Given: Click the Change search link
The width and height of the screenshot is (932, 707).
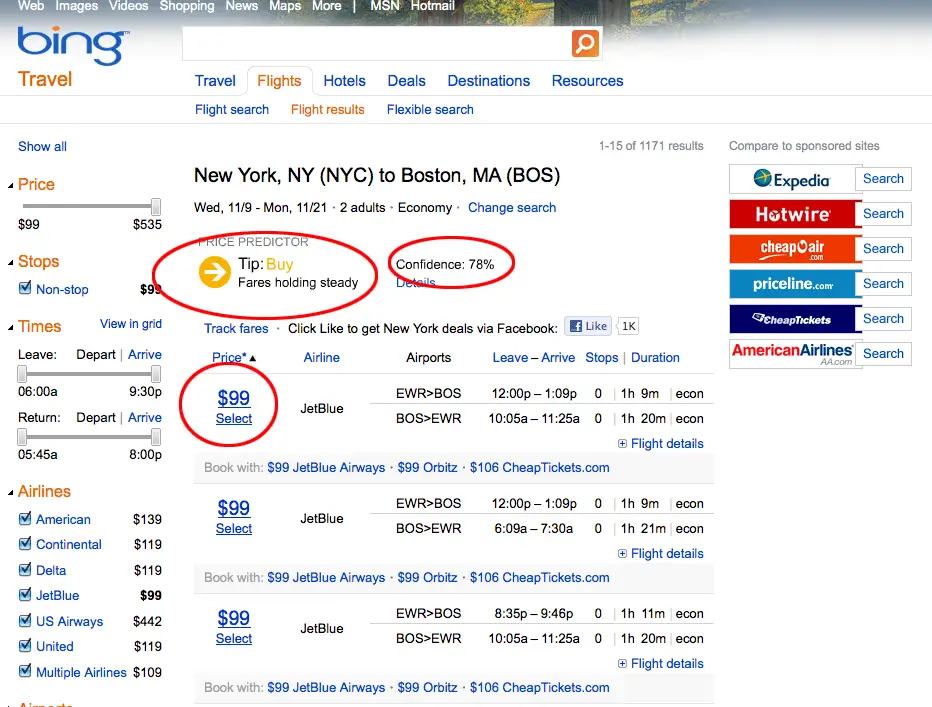Looking at the screenshot, I should point(512,208).
